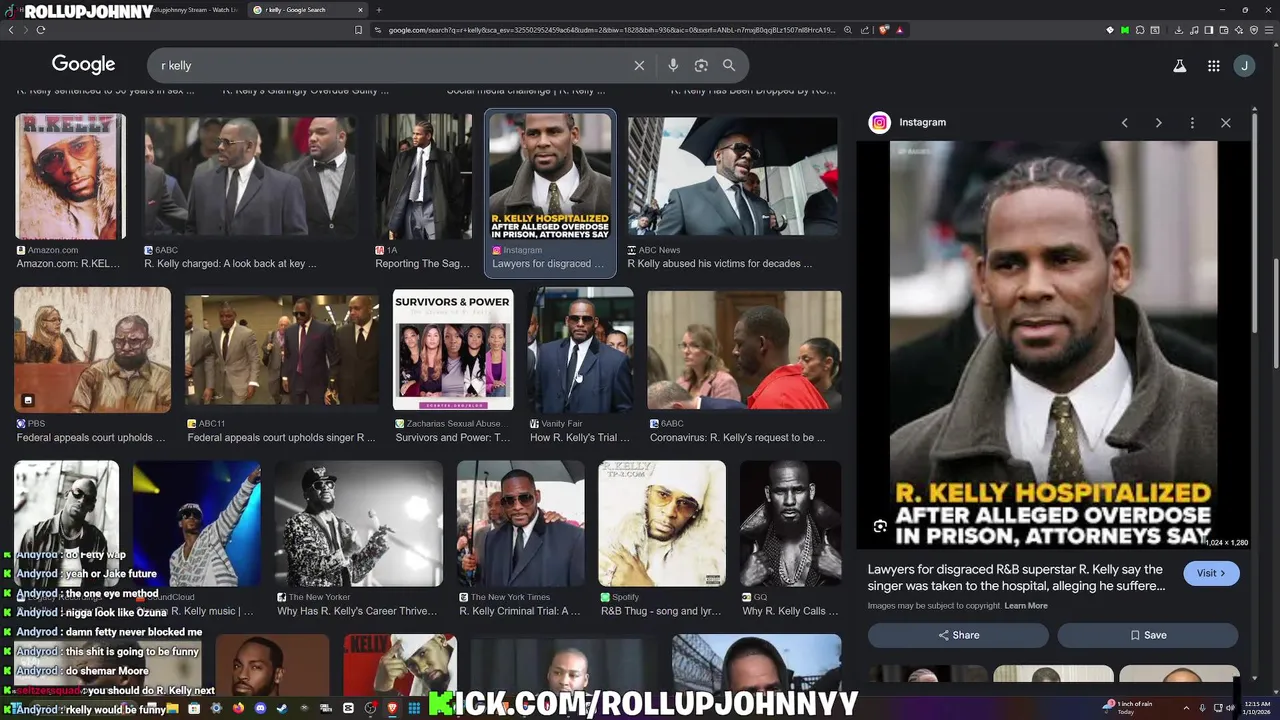Switch to the r kelly Google Search tab

click(x=307, y=10)
